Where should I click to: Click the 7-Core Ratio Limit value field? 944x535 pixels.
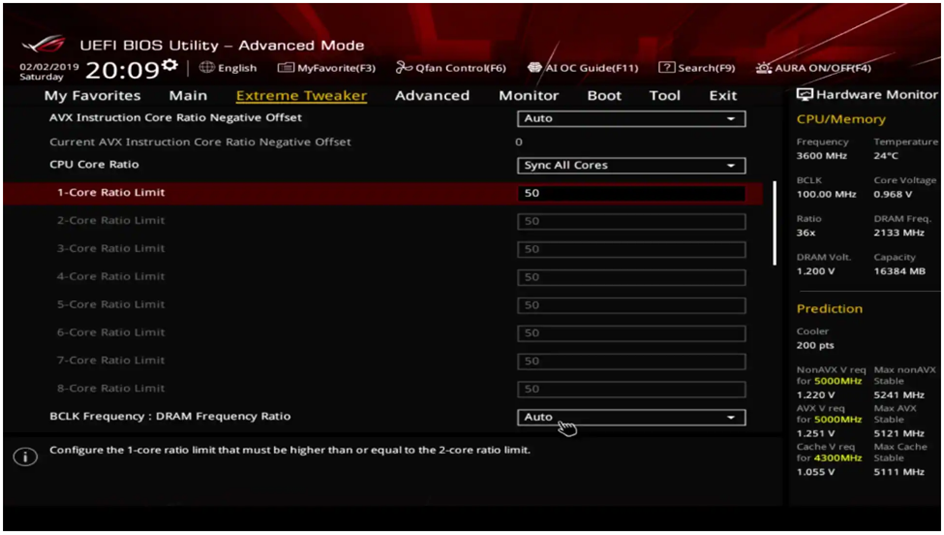coord(631,361)
